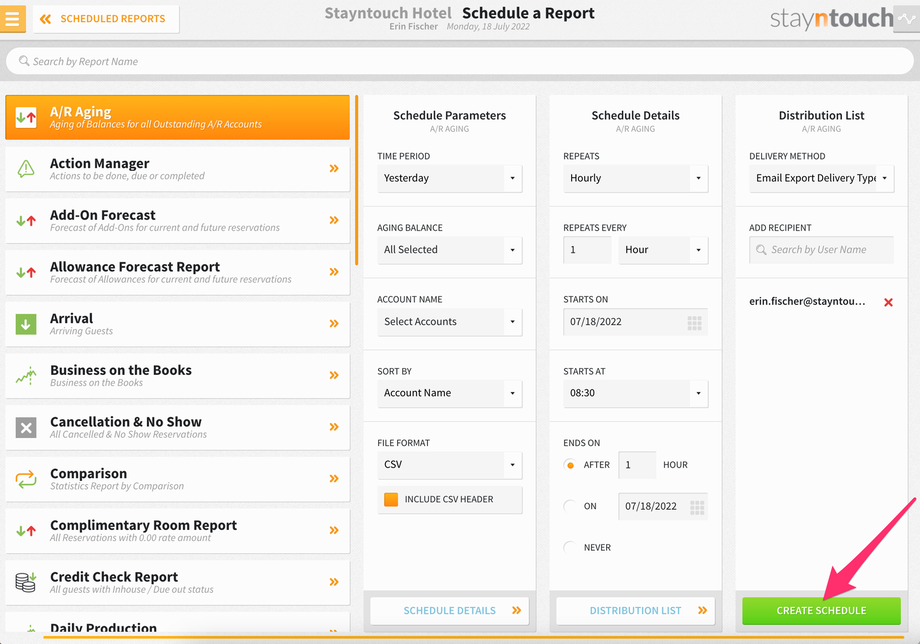
Task: Click the Credit Check Report coins icon
Action: tap(26, 582)
